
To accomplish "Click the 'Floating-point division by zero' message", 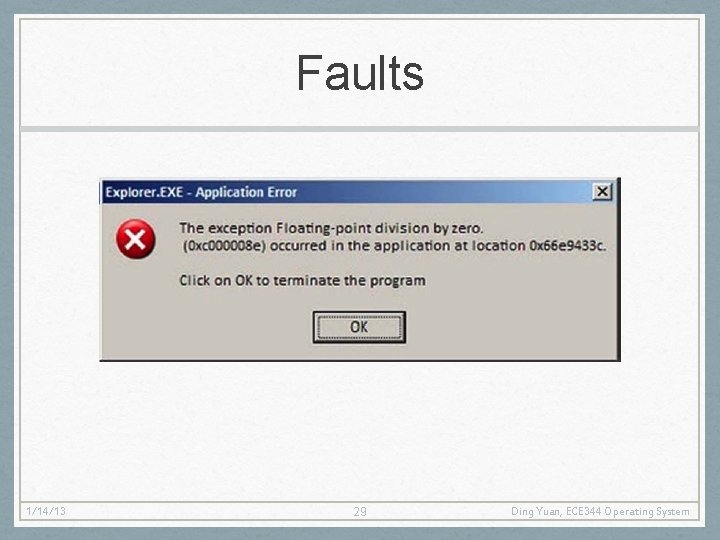I will click(x=379, y=228).
